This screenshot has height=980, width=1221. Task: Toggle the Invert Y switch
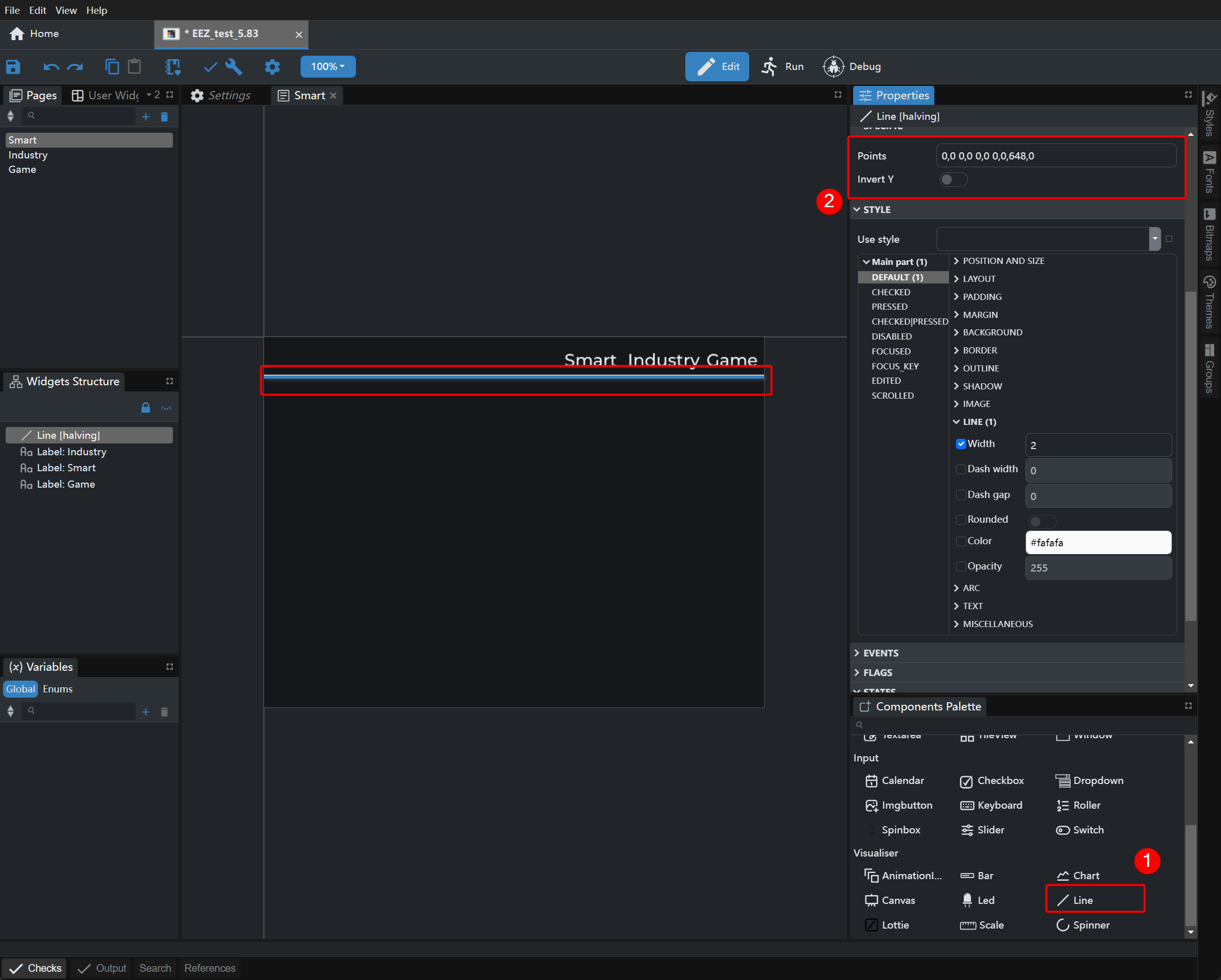(x=952, y=180)
